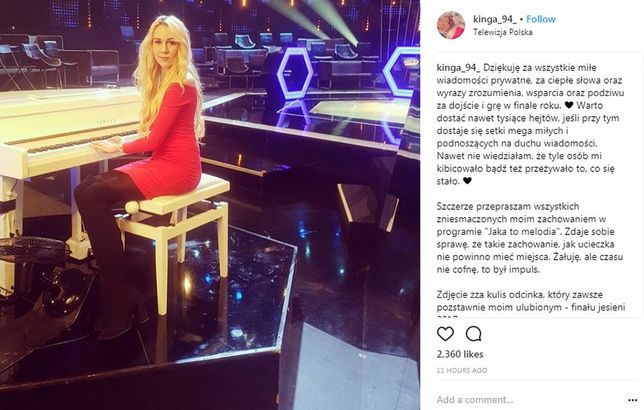Open the kinga_94_ profile avatar picture
Image resolution: width=644 pixels, height=410 pixels.
tap(451, 25)
